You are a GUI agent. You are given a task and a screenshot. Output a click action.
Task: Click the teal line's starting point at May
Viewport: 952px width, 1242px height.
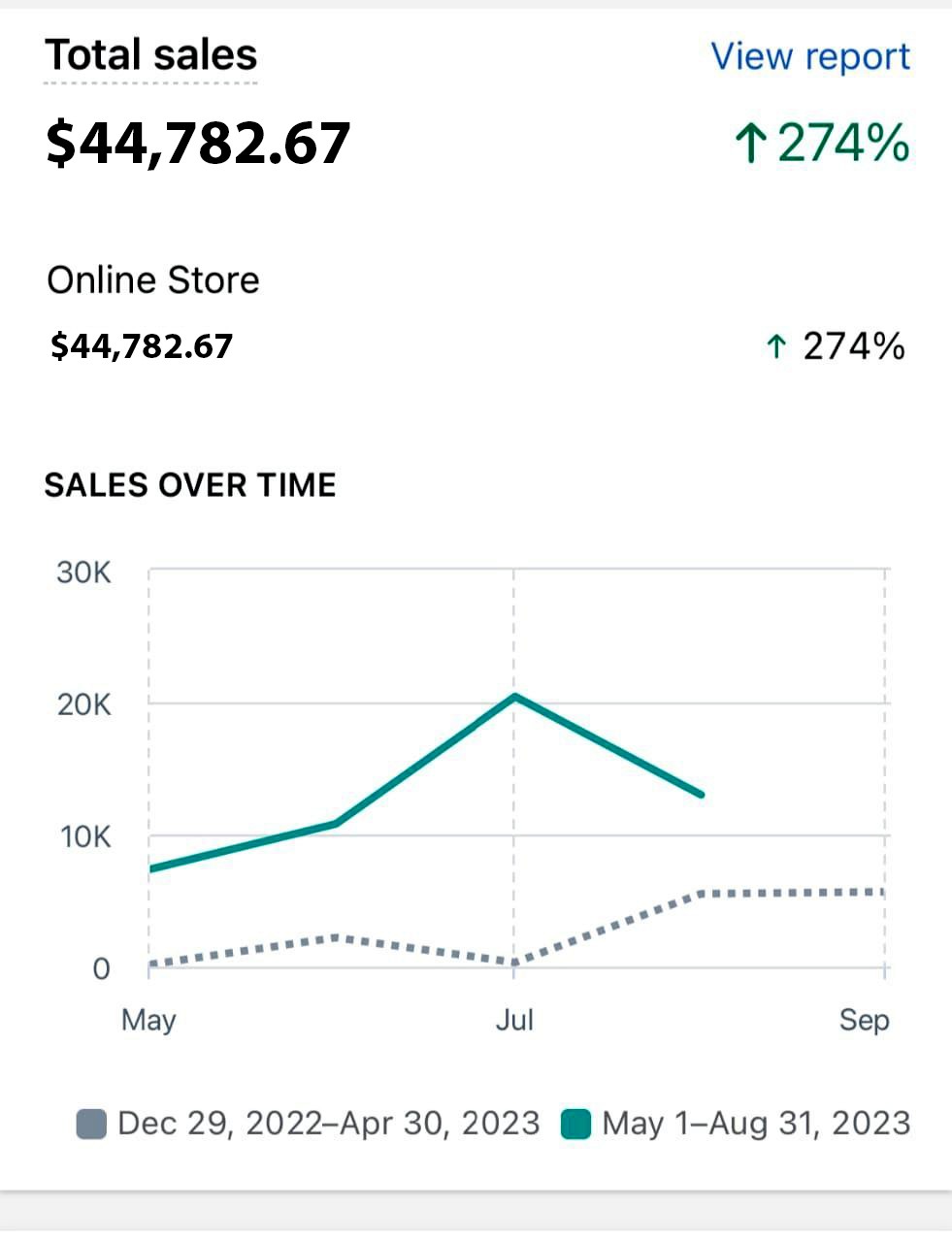tap(152, 867)
